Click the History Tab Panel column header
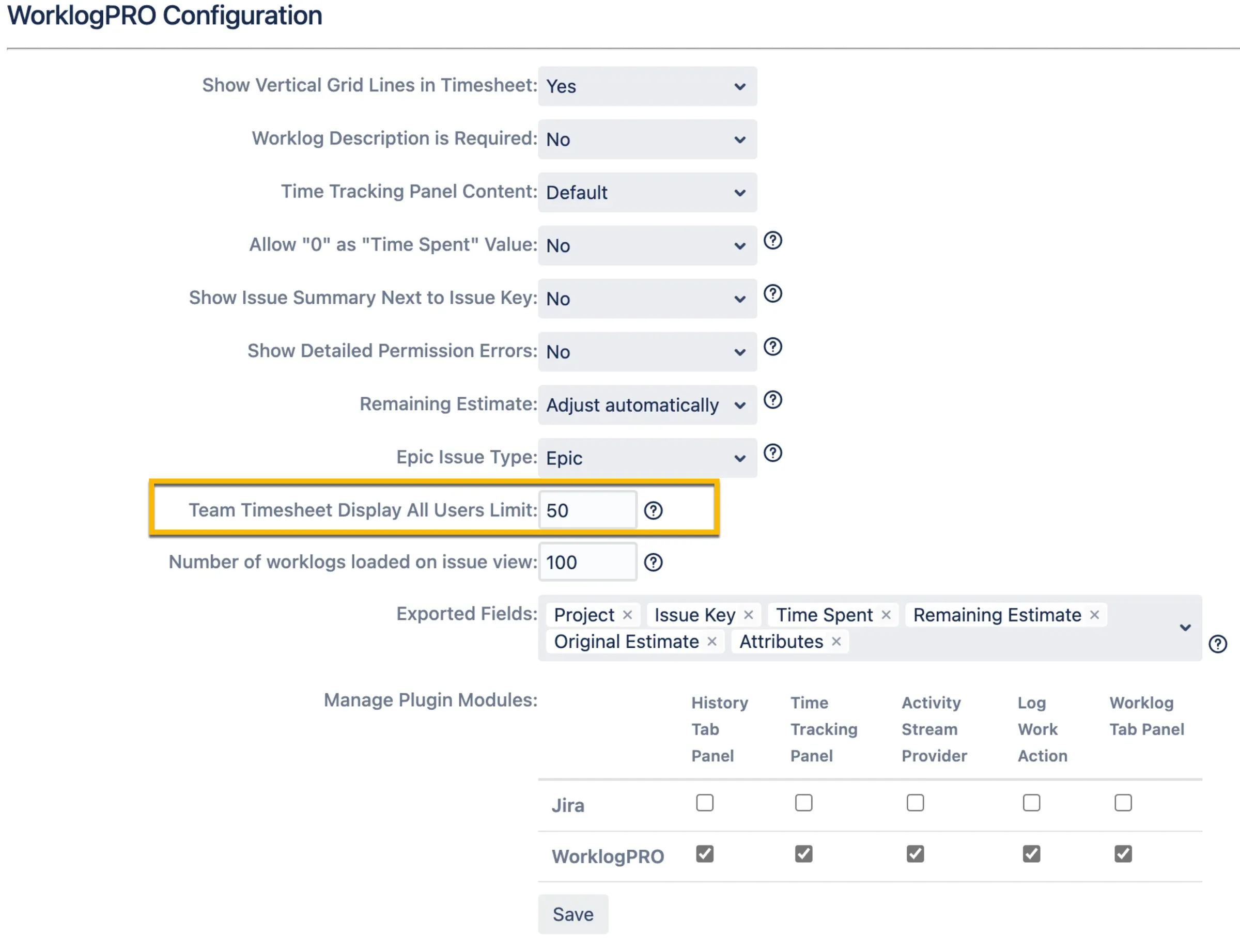Image resolution: width=1240 pixels, height=952 pixels. tap(719, 729)
